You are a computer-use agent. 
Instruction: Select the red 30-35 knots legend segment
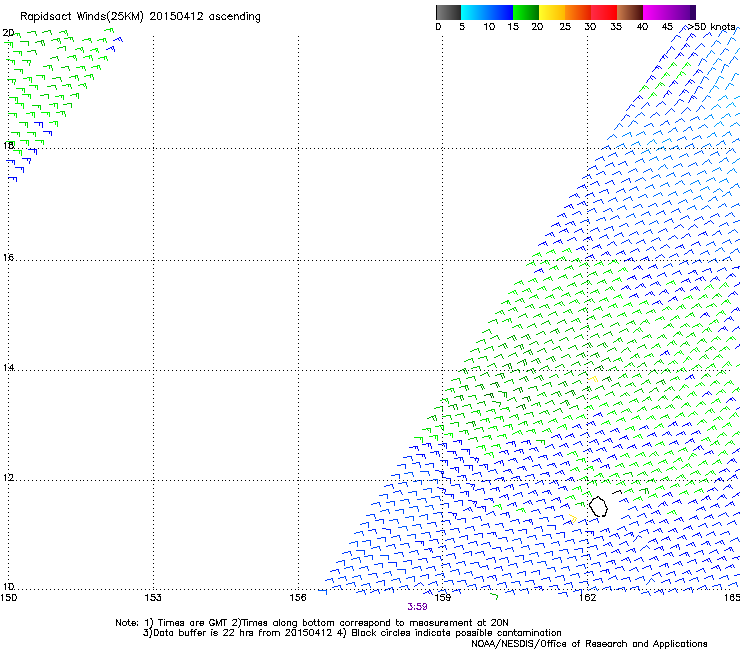pyautogui.click(x=604, y=12)
